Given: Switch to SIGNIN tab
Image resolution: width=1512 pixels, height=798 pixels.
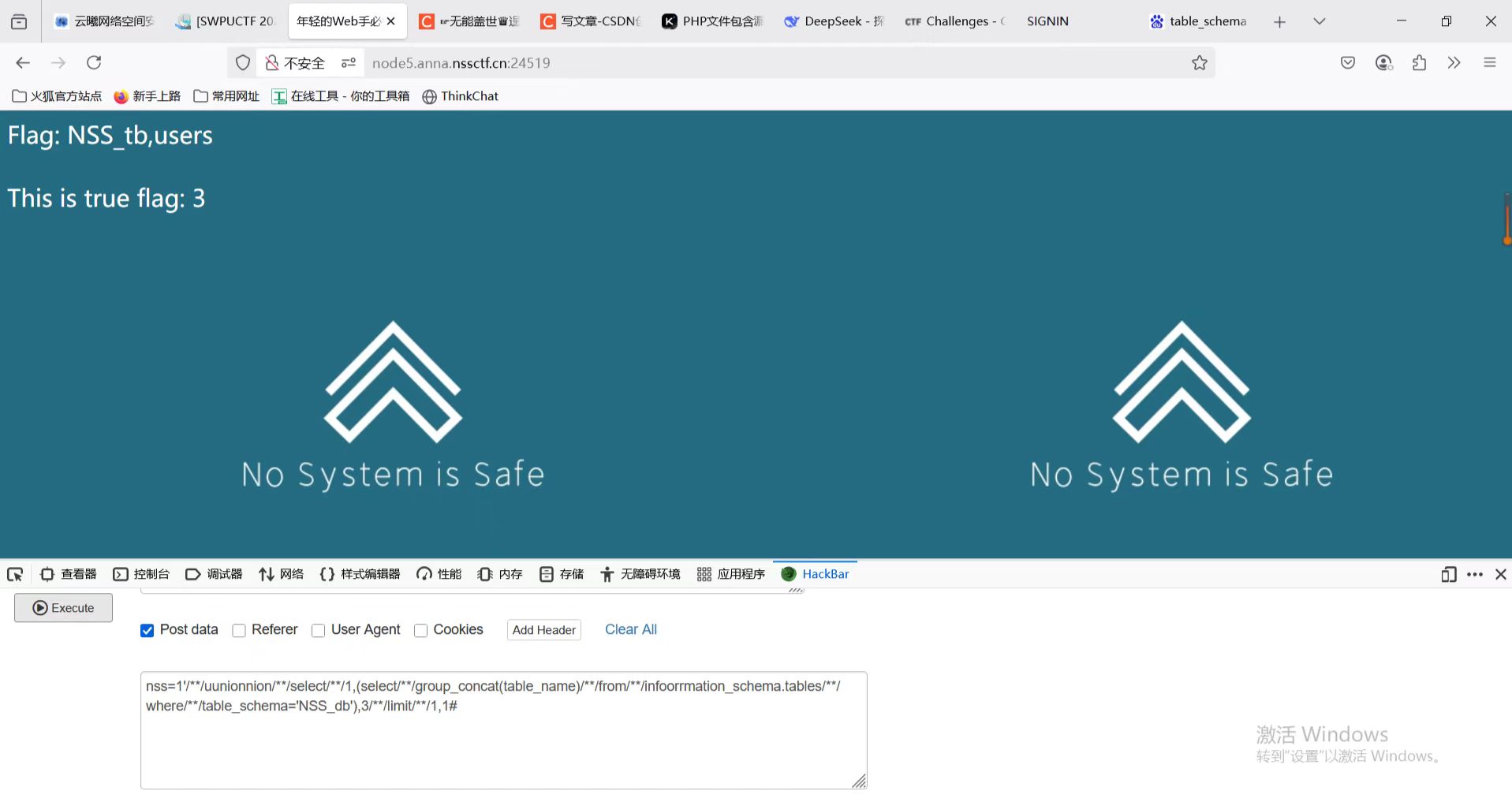Looking at the screenshot, I should click(x=1077, y=21).
